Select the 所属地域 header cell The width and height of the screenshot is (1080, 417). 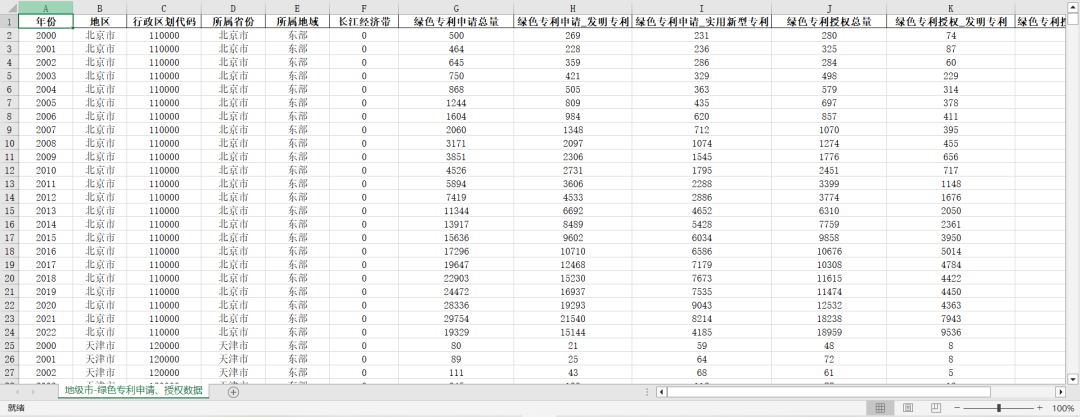297,21
